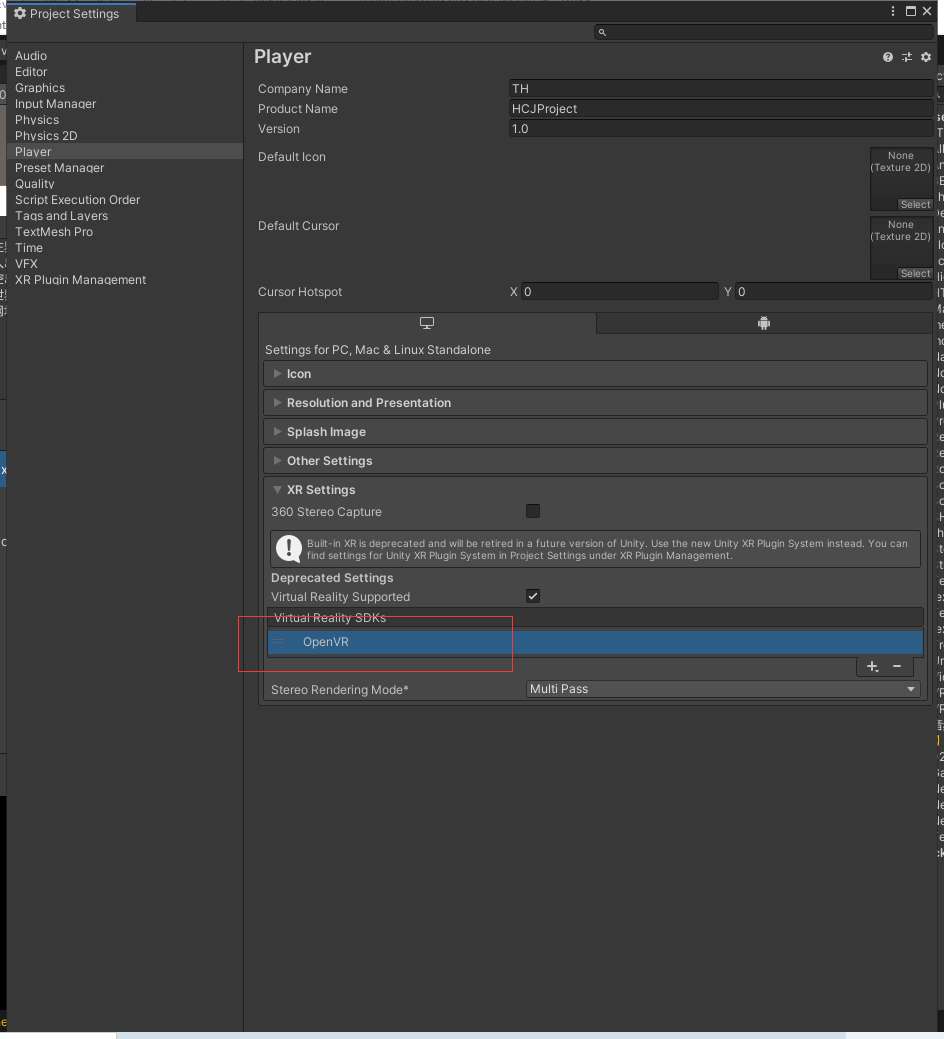944x1039 pixels.
Task: Open Stereo Rendering Mode dropdown
Action: 723,689
